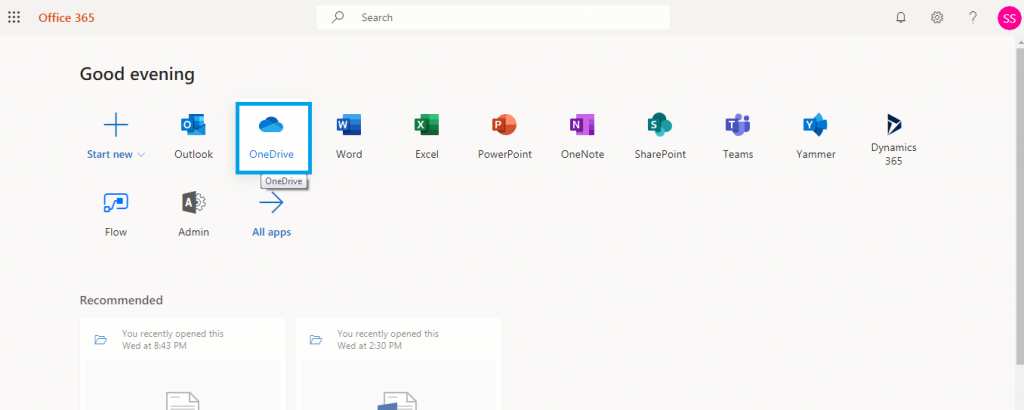Click the Office 365 home link
Image resolution: width=1024 pixels, height=410 pixels.
click(x=66, y=18)
